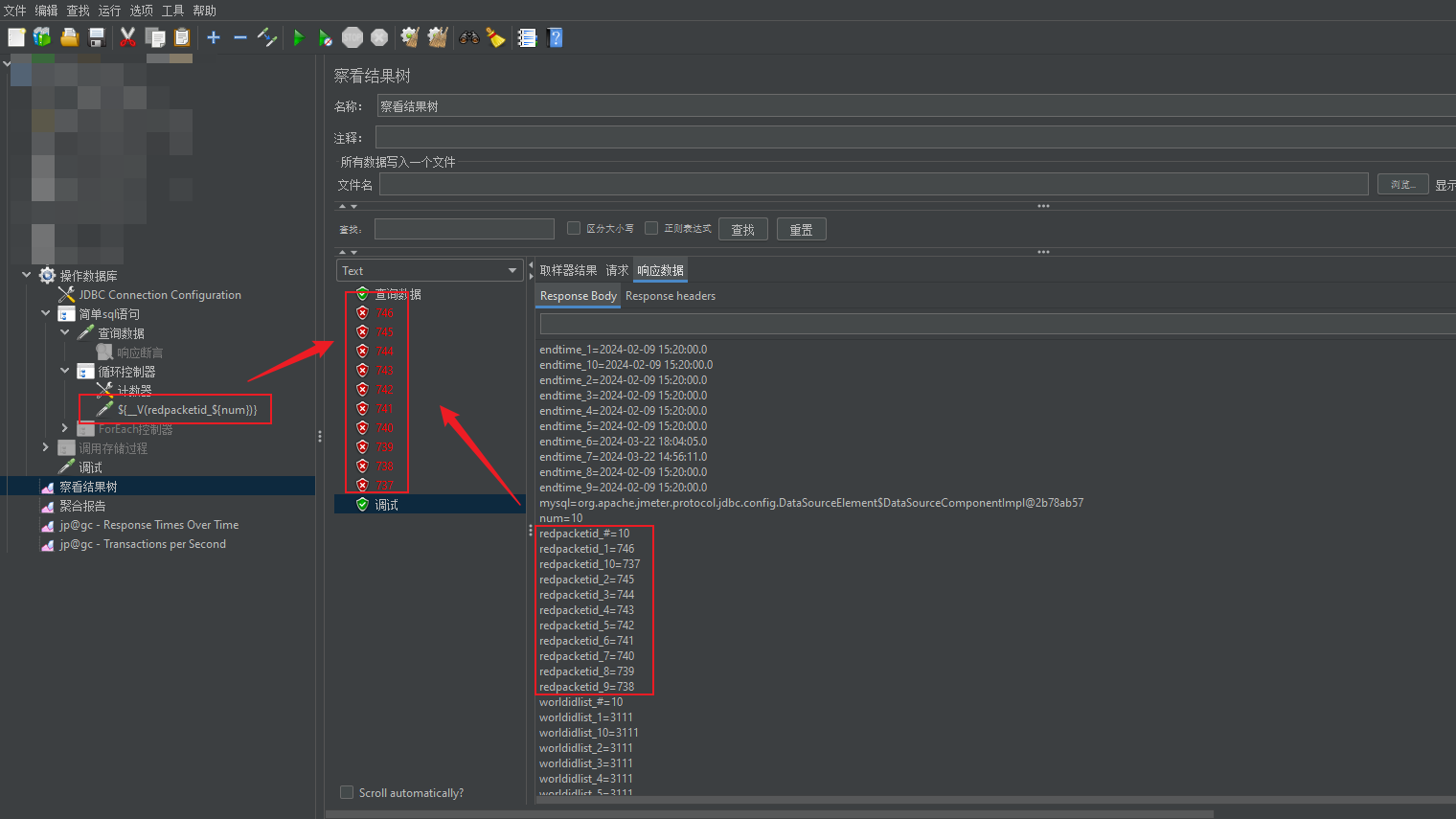Copy the selected element
Screen dimensions: 1456x819
(155, 37)
